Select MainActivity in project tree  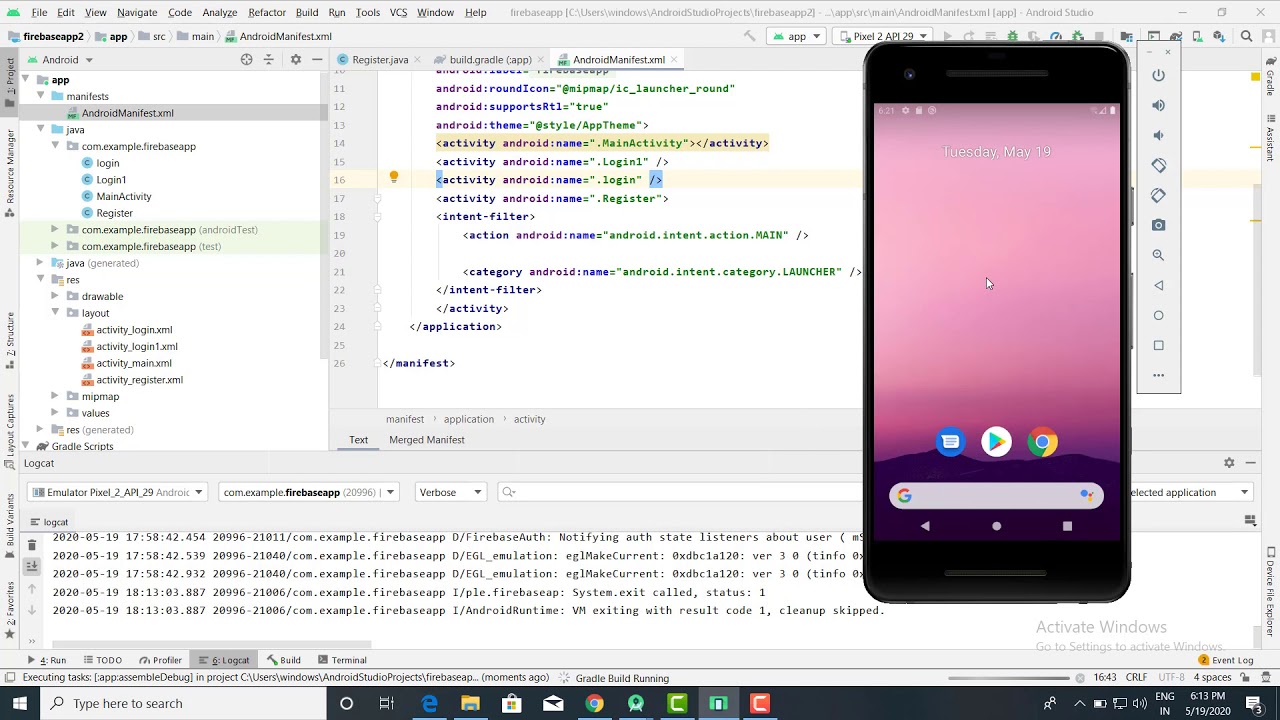(x=124, y=196)
